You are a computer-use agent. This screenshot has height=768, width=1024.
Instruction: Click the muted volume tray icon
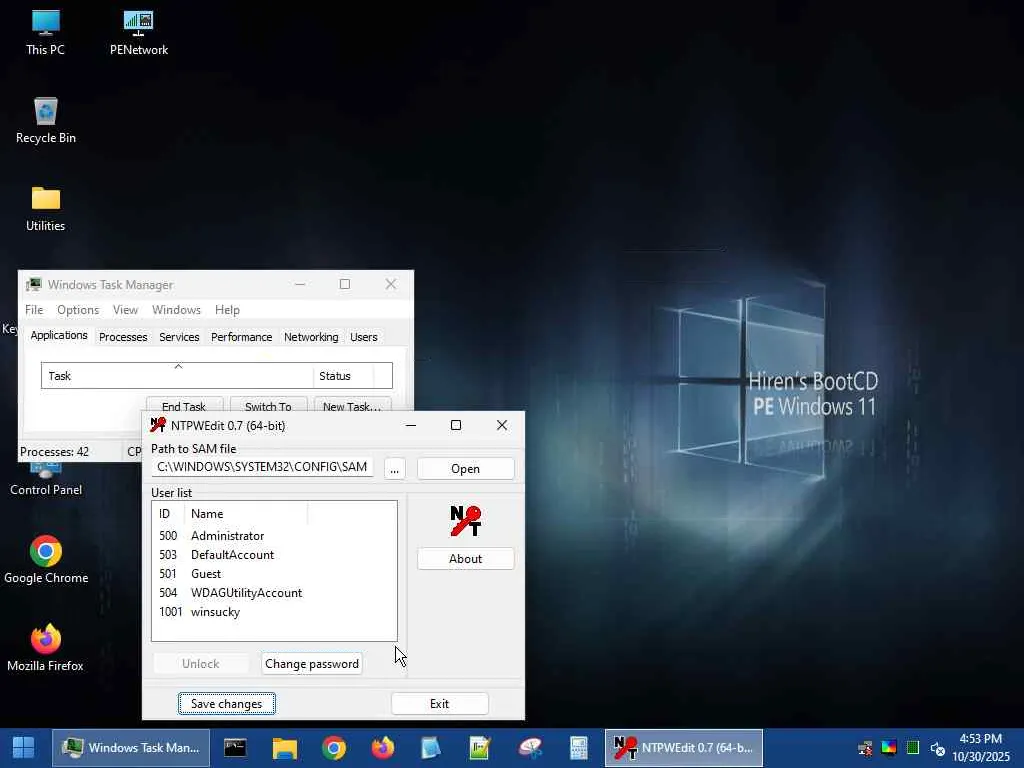pos(938,748)
